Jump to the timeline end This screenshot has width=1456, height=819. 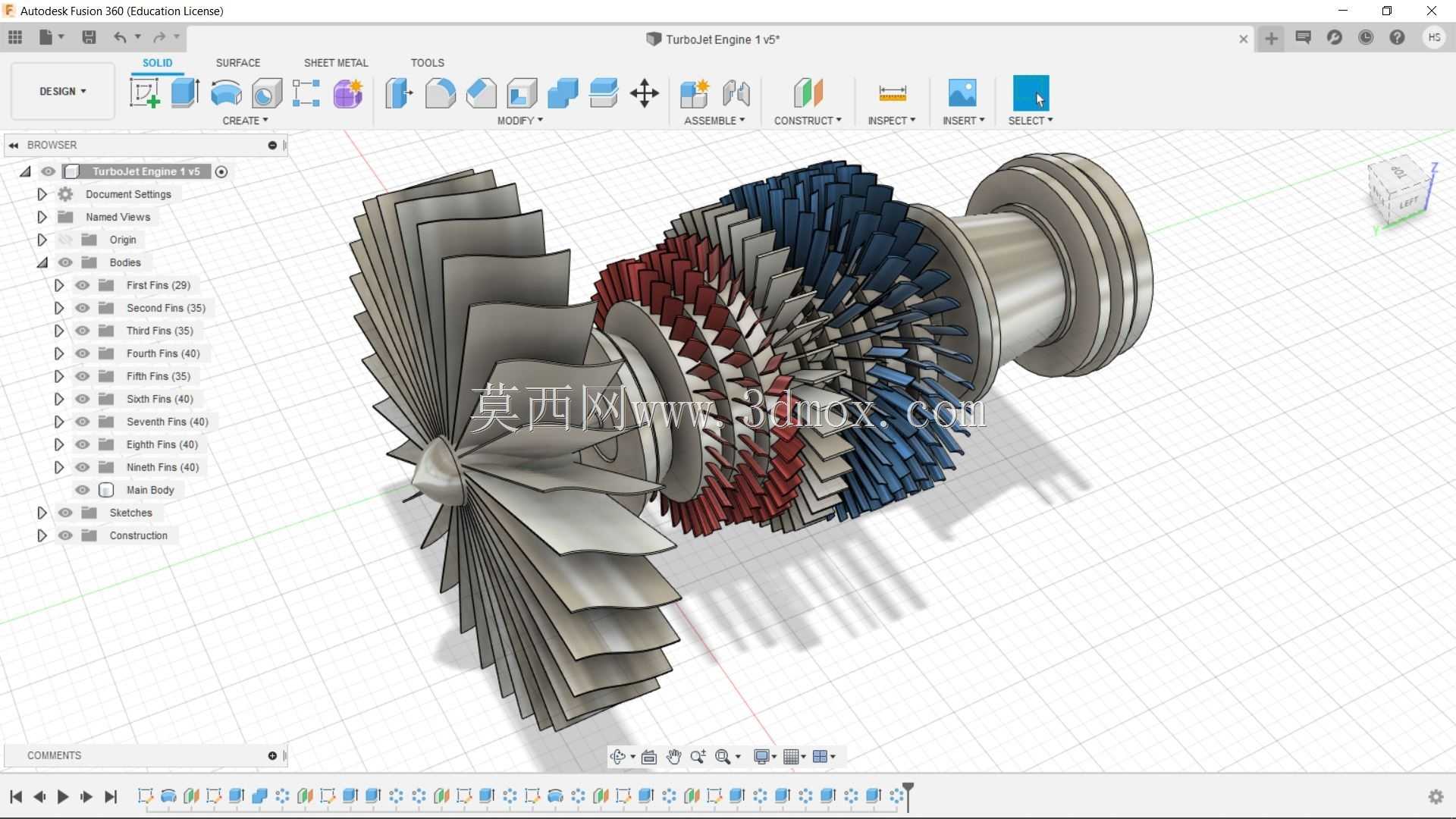pyautogui.click(x=111, y=796)
